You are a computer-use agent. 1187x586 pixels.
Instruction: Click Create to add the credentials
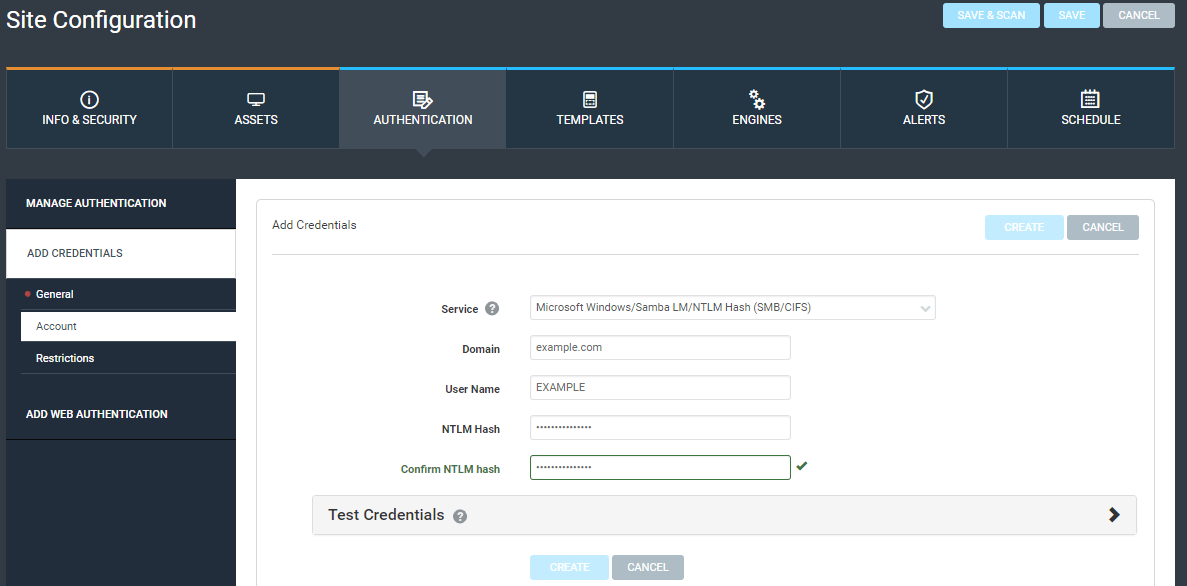click(x=1024, y=227)
